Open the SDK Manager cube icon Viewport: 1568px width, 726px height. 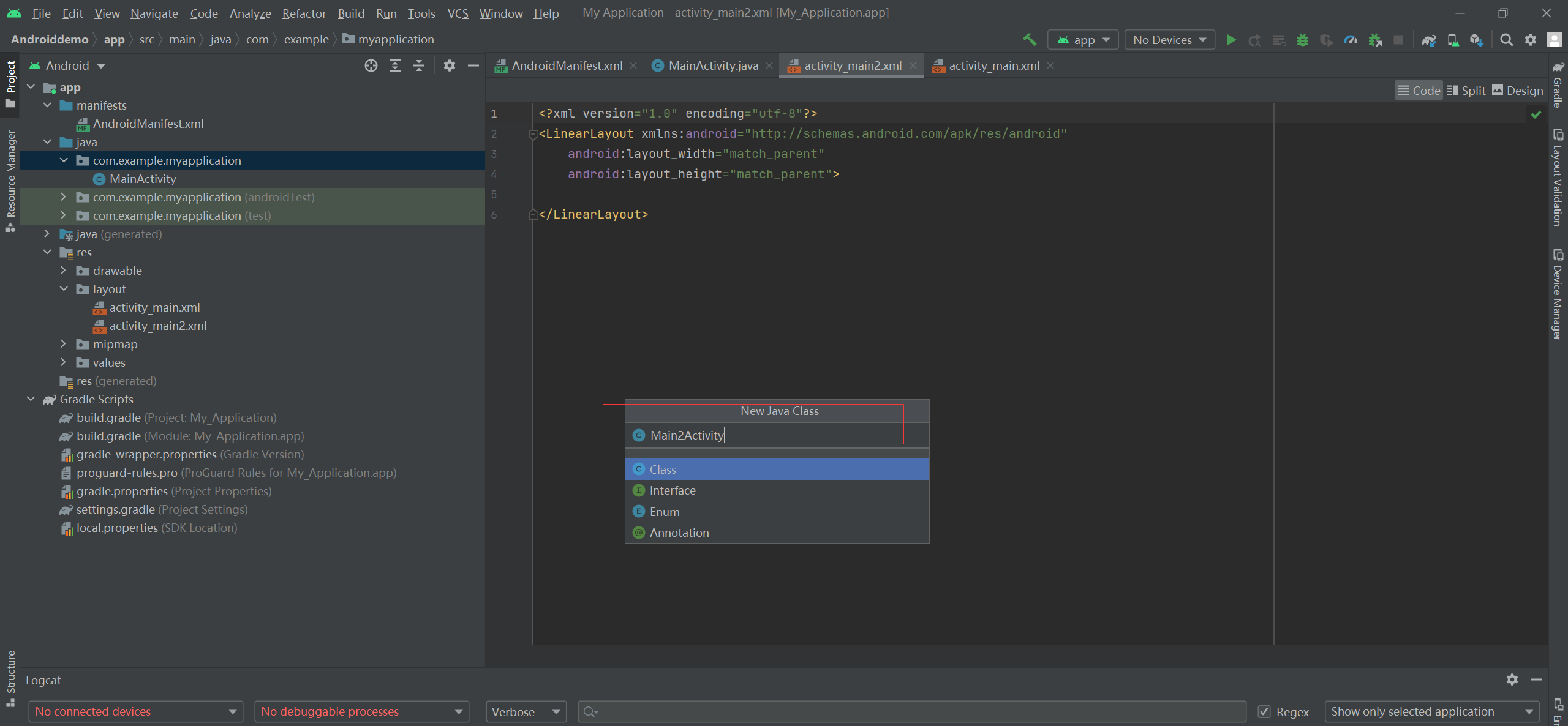[x=1476, y=40]
